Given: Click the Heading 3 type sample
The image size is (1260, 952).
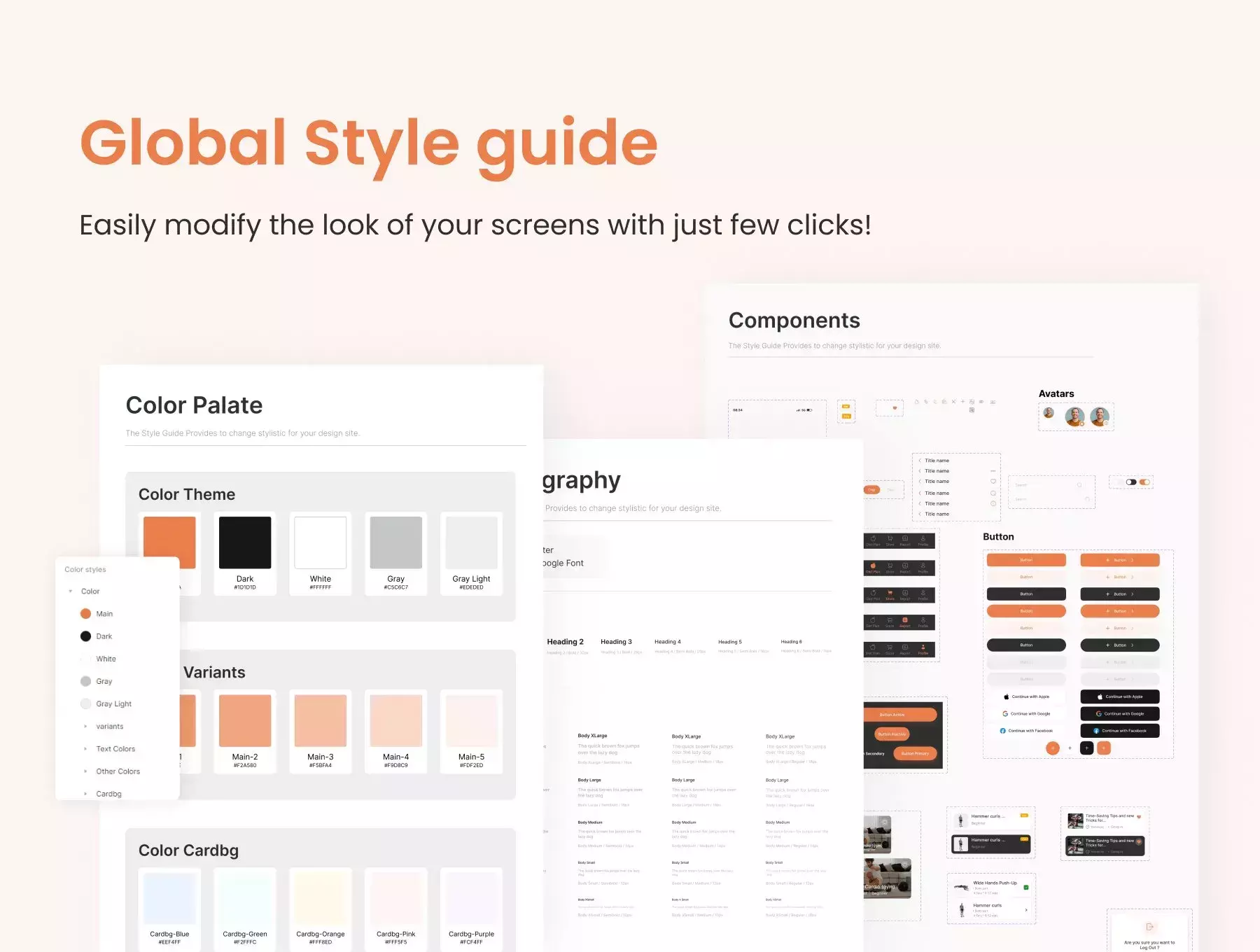Looking at the screenshot, I should tap(616, 642).
